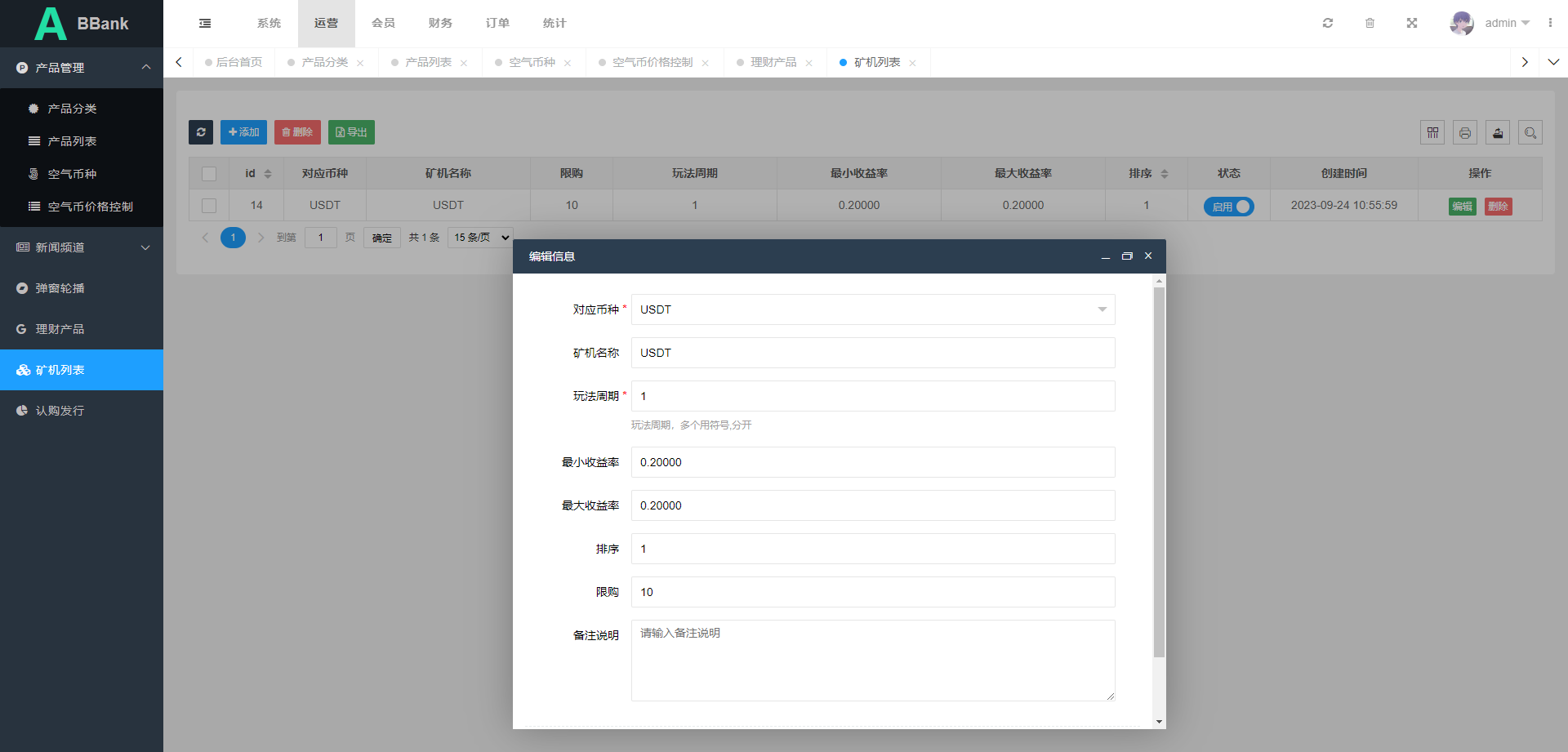Switch to the 会员 top menu
Viewport: 1568px width, 752px height.
pos(383,24)
